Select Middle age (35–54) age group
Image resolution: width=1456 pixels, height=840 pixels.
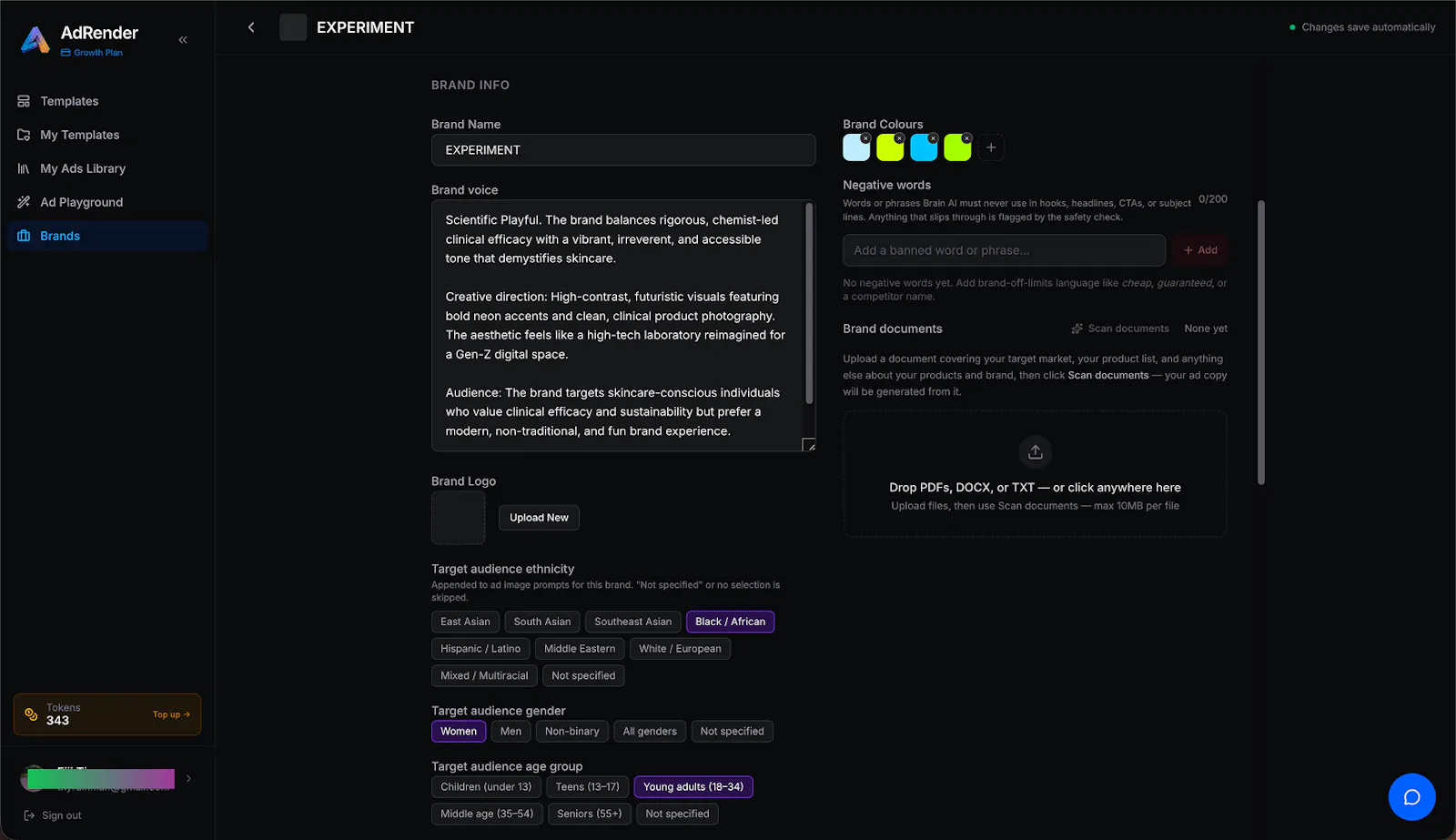[487, 814]
